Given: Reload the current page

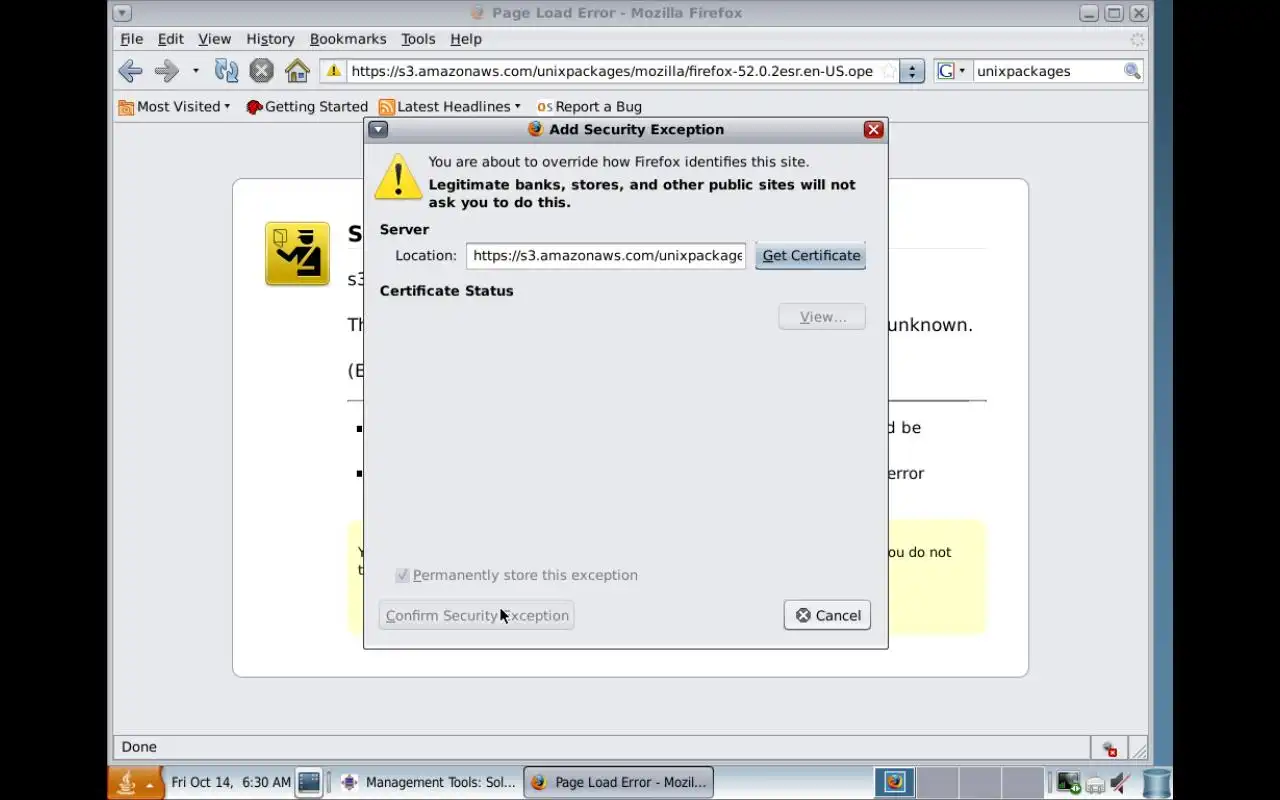Looking at the screenshot, I should click(x=227, y=71).
